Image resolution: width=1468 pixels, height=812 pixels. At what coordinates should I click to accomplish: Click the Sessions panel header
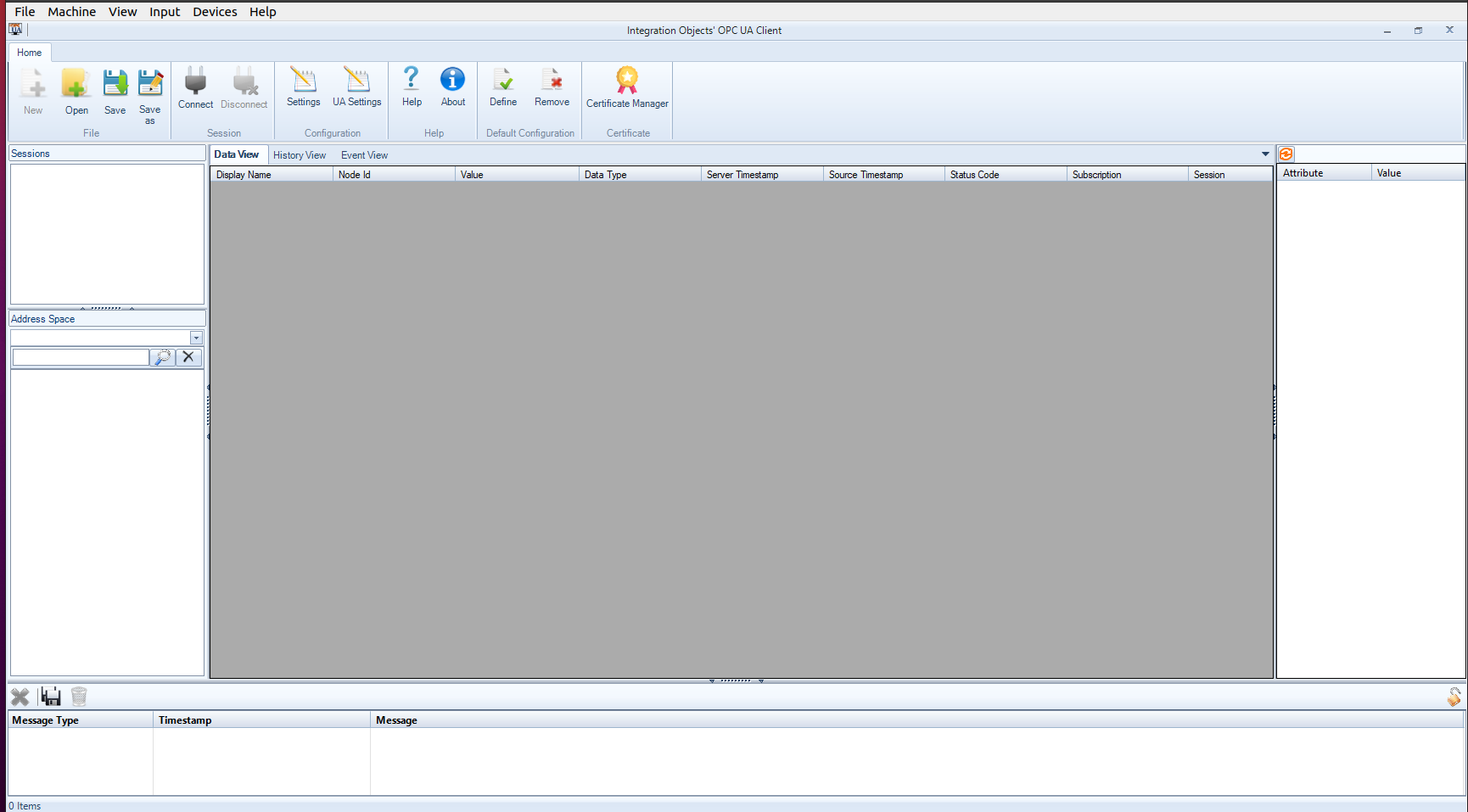pos(107,154)
